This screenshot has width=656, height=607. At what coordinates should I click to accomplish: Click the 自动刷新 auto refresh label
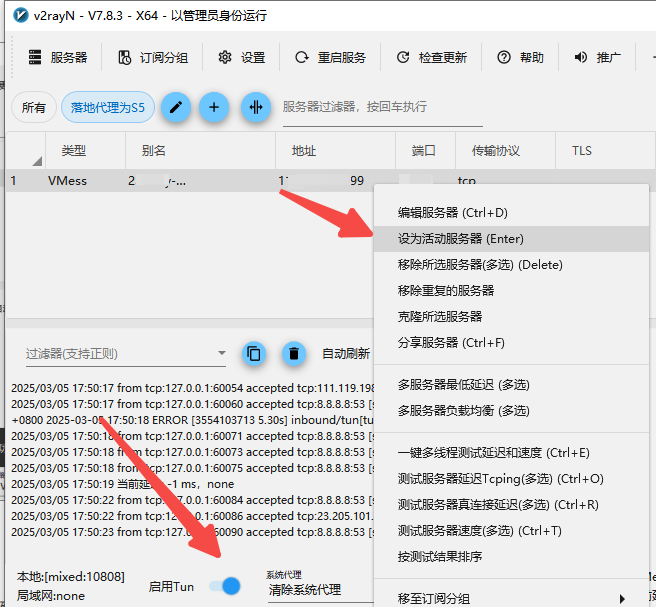(x=346, y=354)
